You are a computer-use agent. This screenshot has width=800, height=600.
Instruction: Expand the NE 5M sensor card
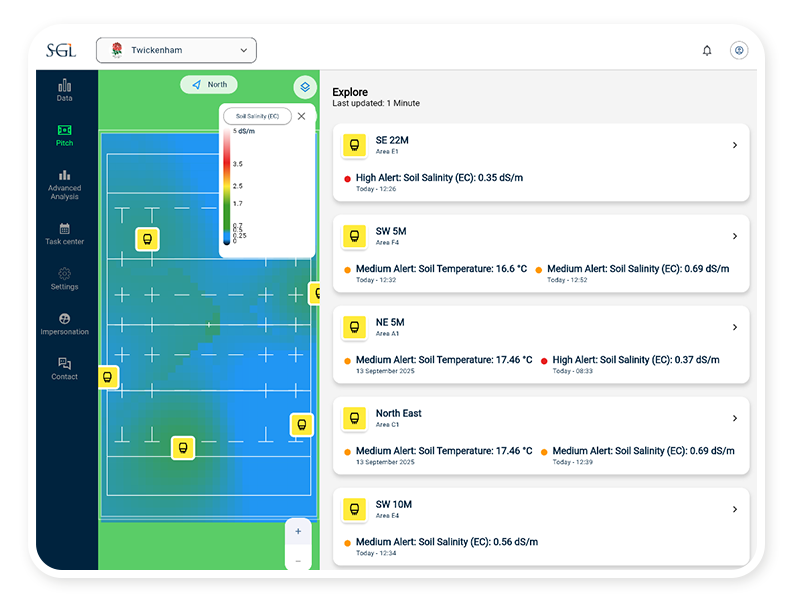pyautogui.click(x=734, y=327)
